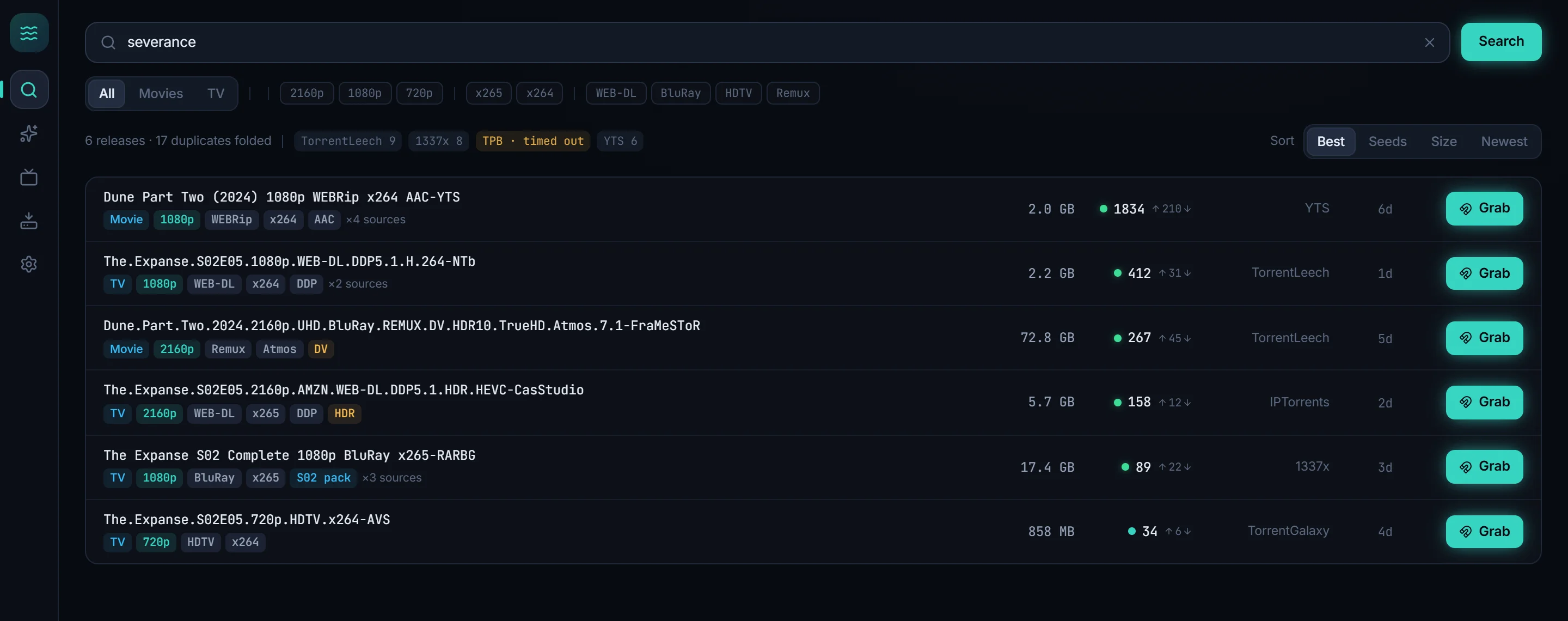Toggle the x264 codec filter
Screen dimensions: 1568x621
(x=540, y=94)
